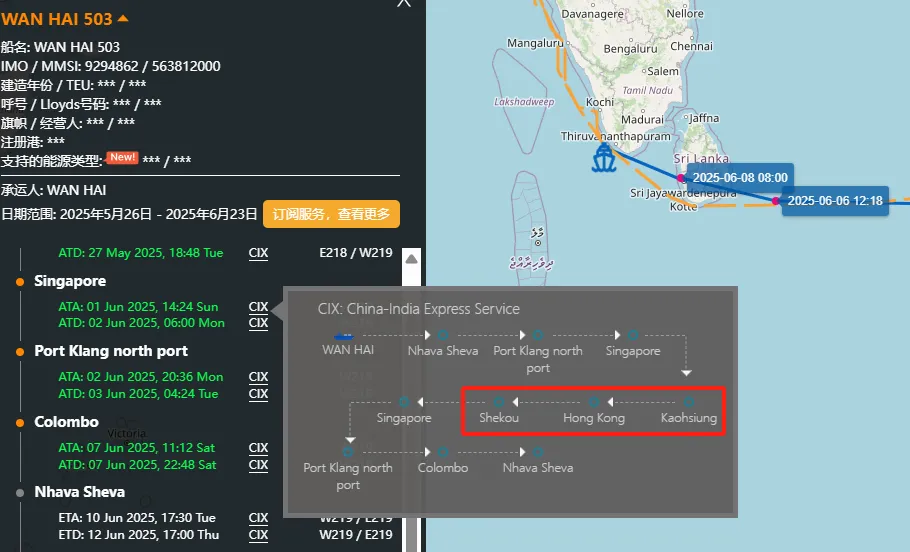Click the New! badge beside energy type
The height and width of the screenshot is (552, 910).
[122, 157]
